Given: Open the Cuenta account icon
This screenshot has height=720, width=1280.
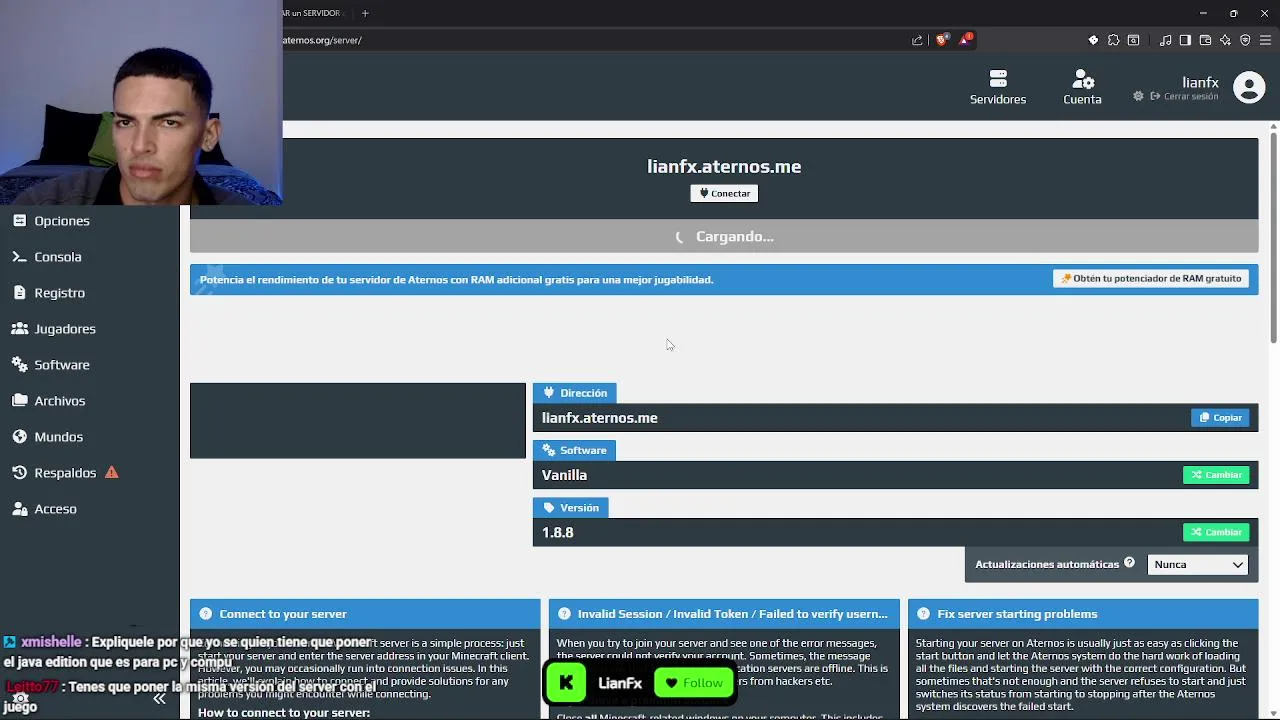Looking at the screenshot, I should (x=1082, y=79).
